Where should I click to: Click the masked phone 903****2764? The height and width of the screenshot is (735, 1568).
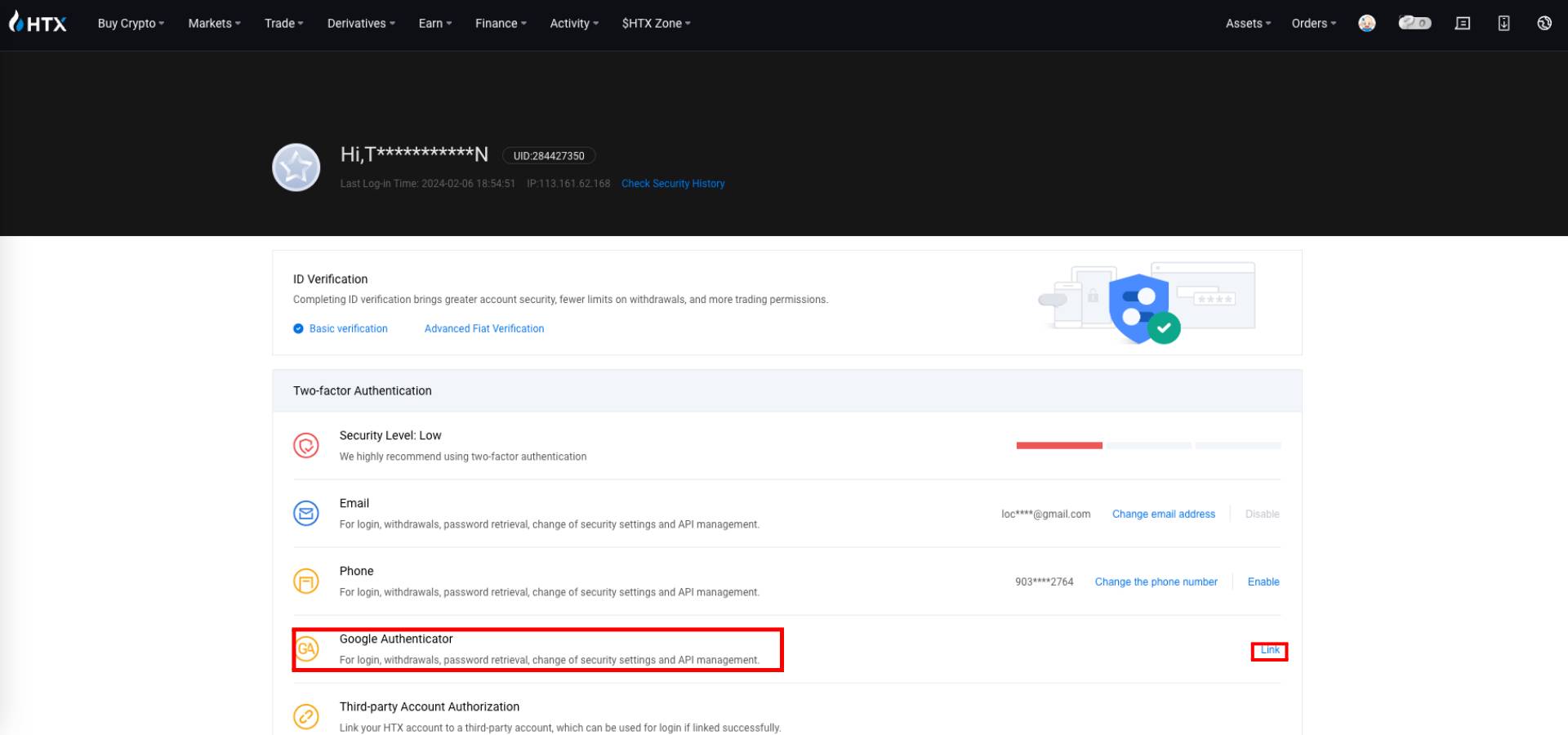point(1044,582)
